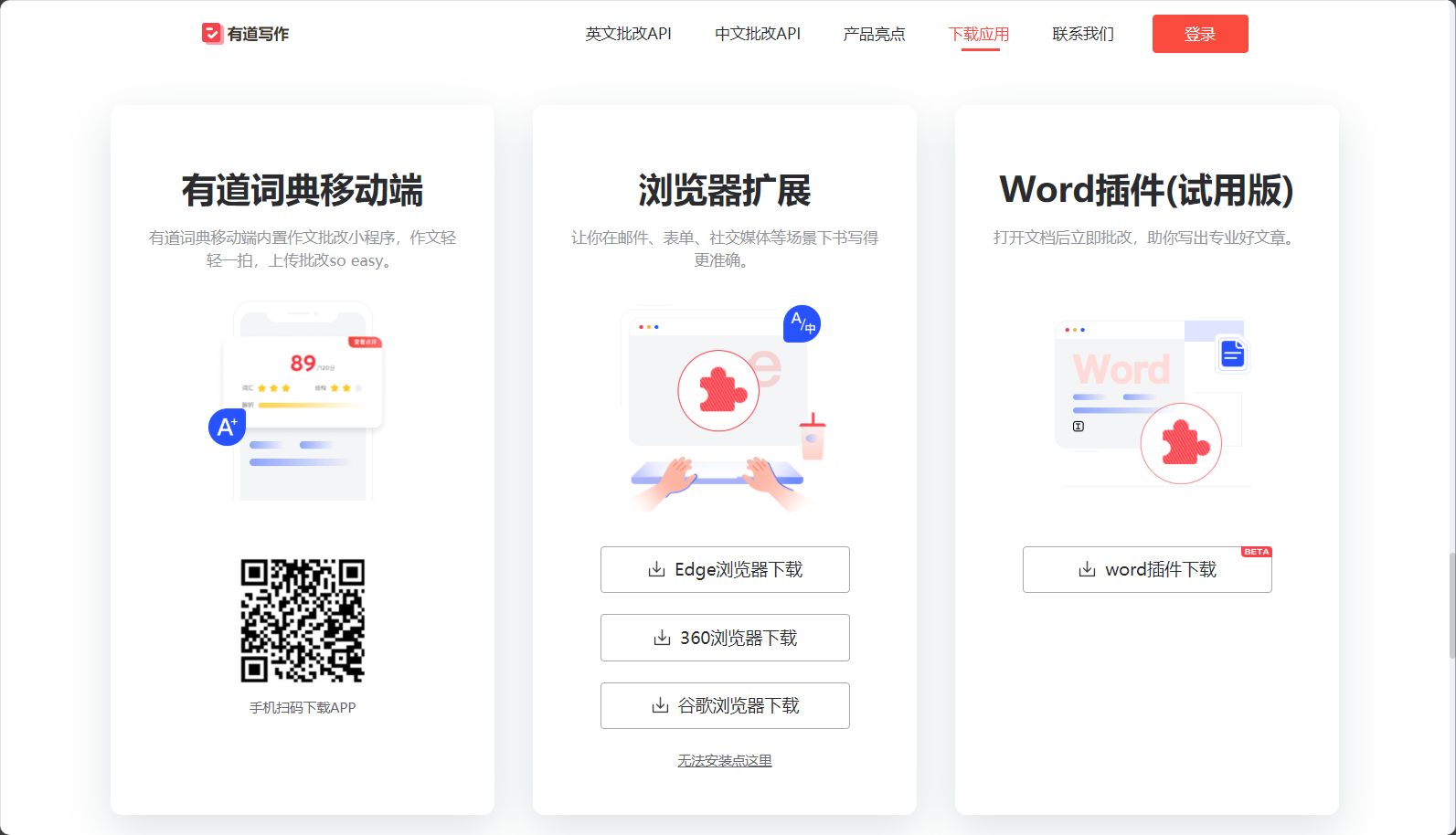Open 联系我们 navigation link
Screen dimensions: 1456x835
(1083, 34)
